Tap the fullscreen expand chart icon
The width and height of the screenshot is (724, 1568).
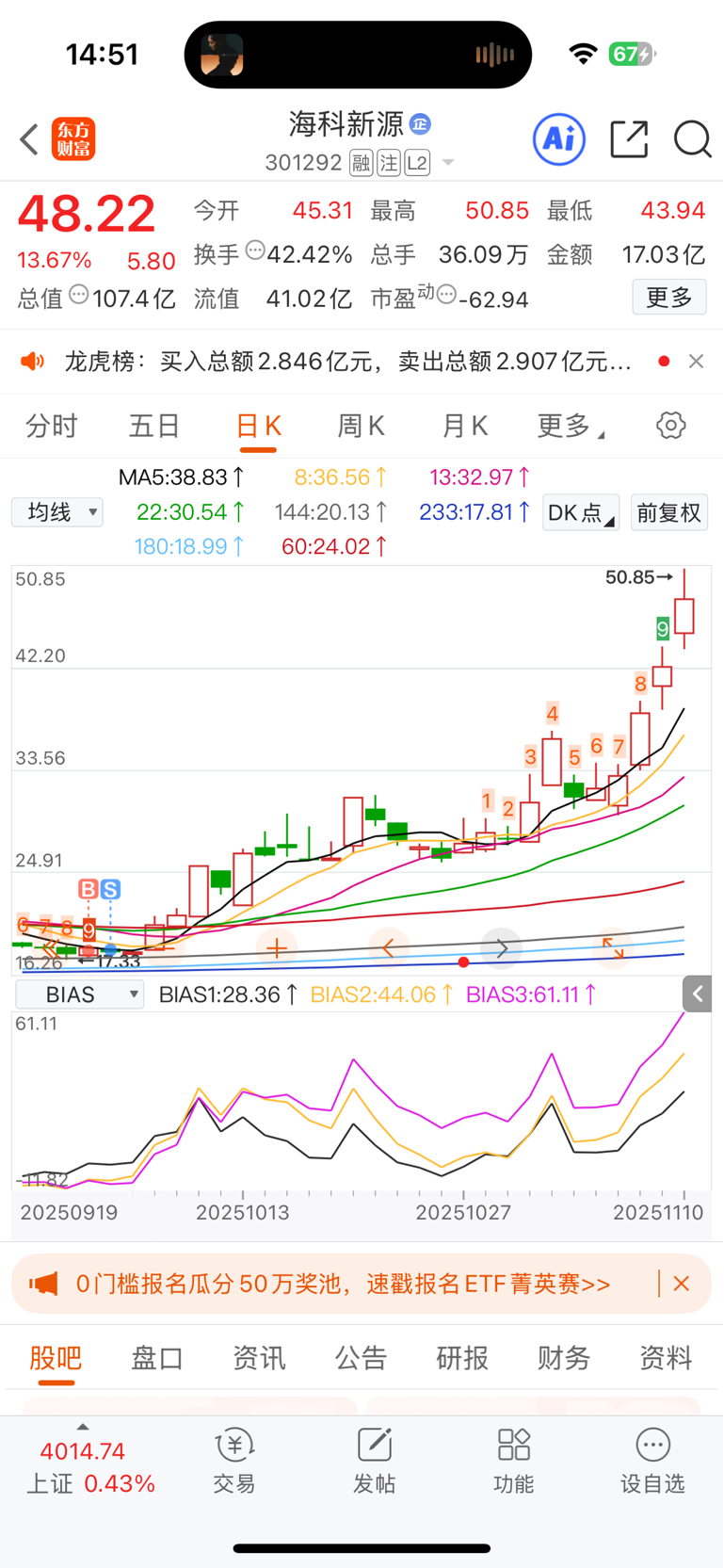613,948
